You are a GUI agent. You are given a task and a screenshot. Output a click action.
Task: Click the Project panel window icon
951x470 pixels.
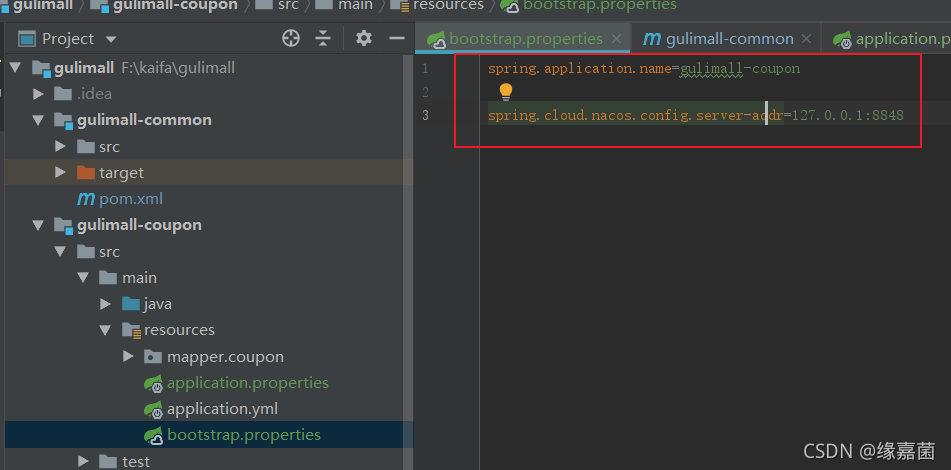coord(27,39)
